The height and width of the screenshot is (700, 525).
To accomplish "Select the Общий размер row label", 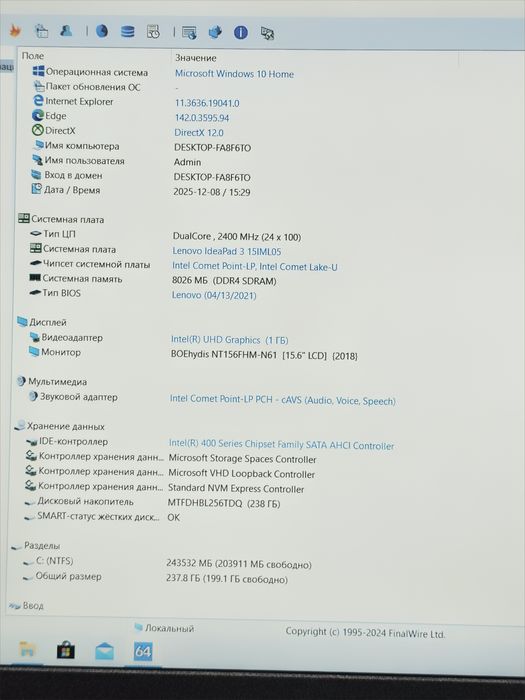I will (x=68, y=576).
